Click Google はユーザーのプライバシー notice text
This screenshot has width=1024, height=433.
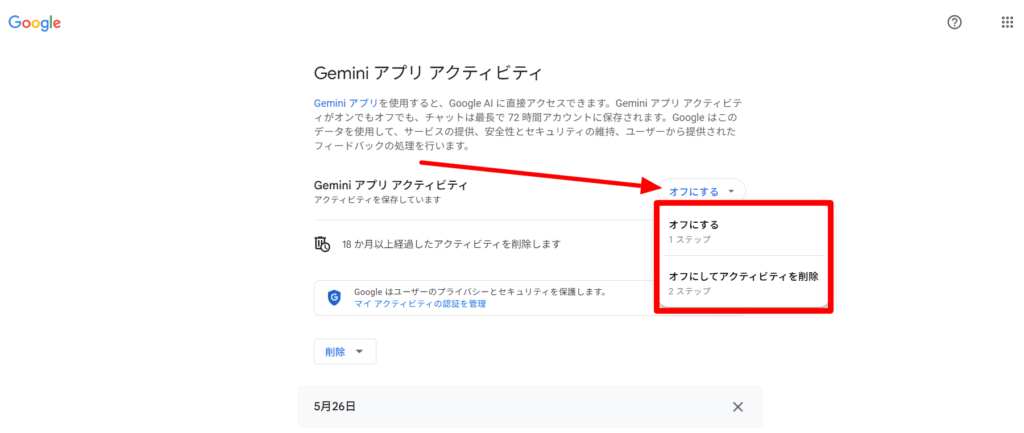click(x=481, y=292)
